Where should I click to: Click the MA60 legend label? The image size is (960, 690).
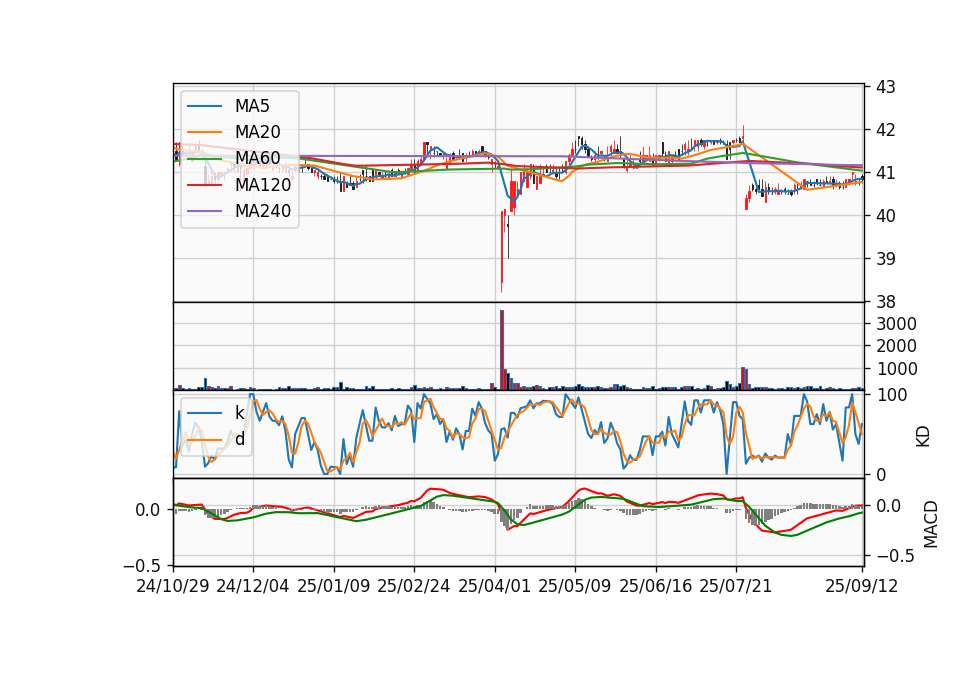(x=257, y=158)
